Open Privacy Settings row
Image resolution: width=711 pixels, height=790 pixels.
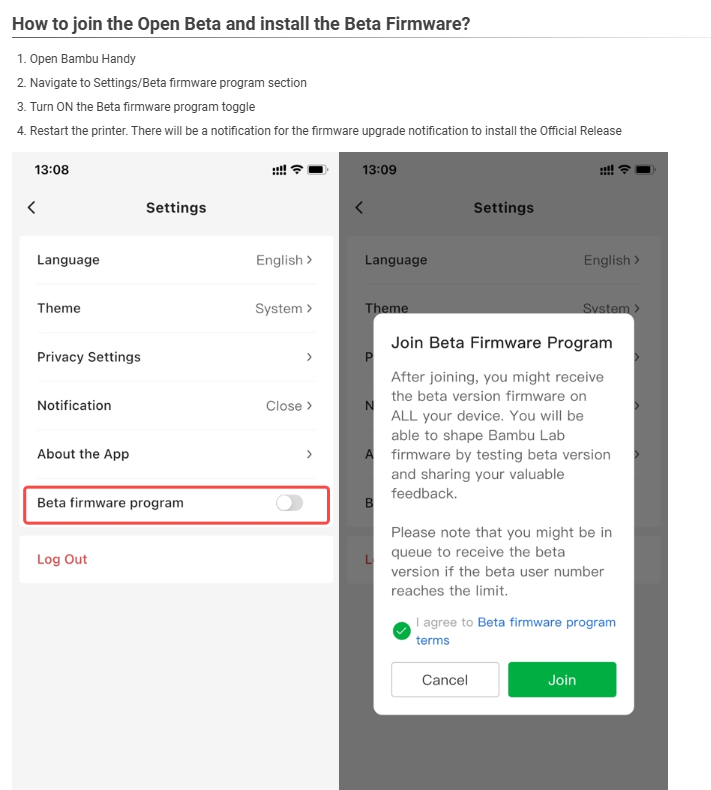pyautogui.click(x=176, y=357)
